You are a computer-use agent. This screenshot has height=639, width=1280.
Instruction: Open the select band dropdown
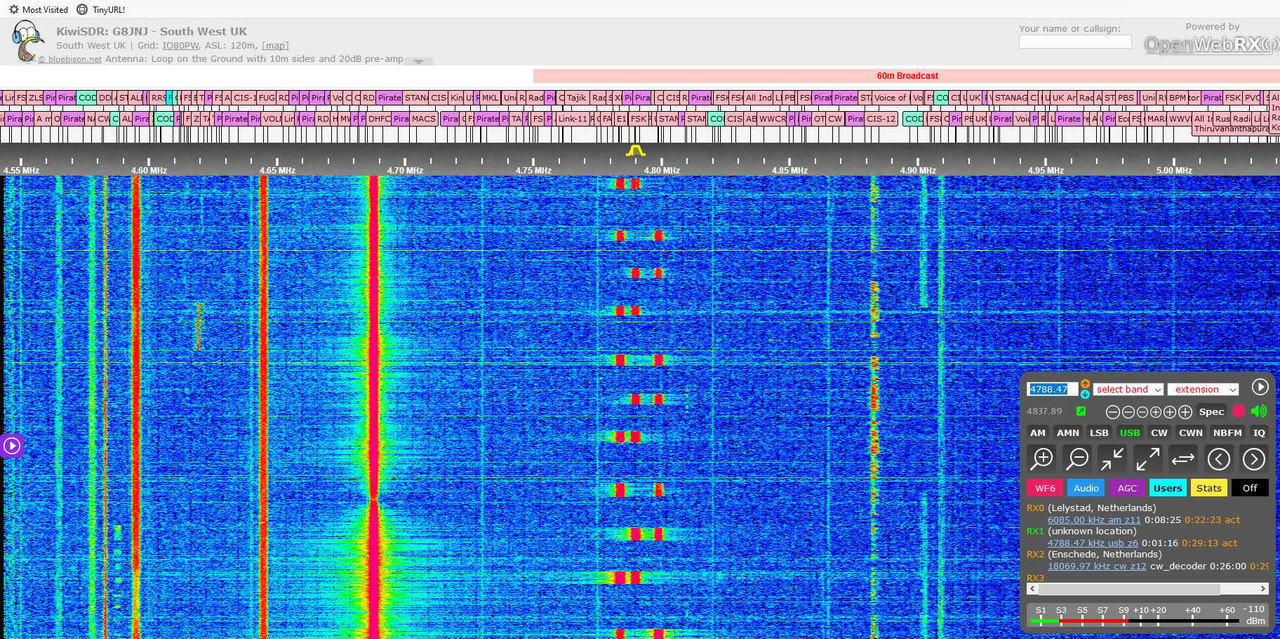click(1128, 389)
